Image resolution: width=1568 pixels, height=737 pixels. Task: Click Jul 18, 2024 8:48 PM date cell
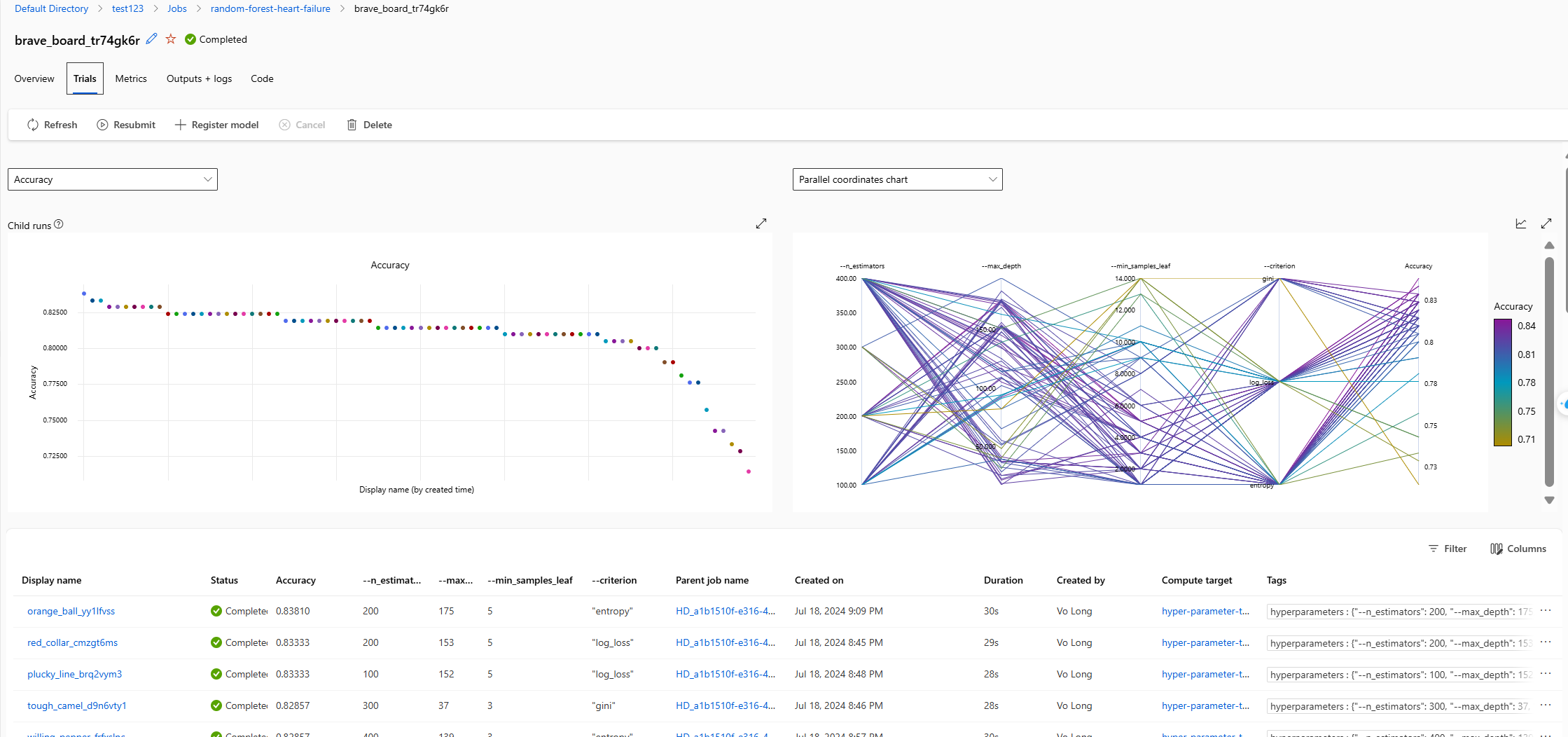(x=838, y=674)
